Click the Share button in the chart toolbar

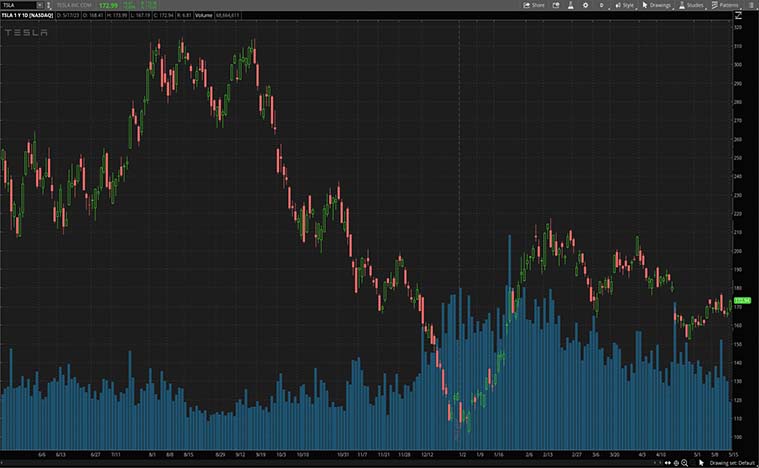click(x=534, y=5)
